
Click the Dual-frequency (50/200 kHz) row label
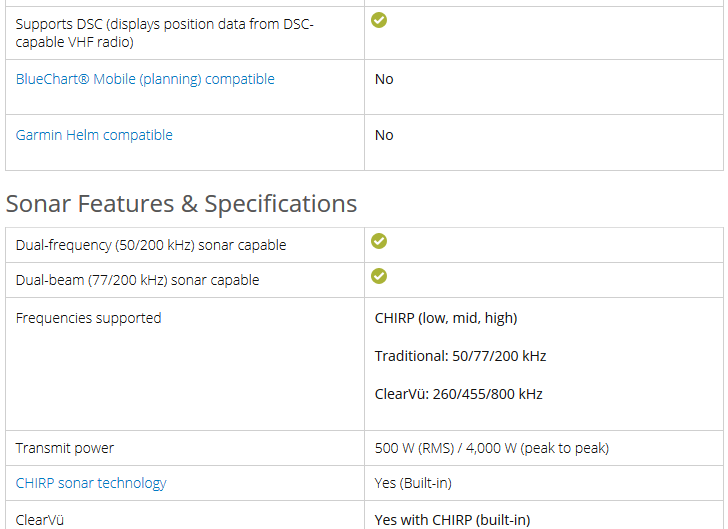click(x=151, y=245)
